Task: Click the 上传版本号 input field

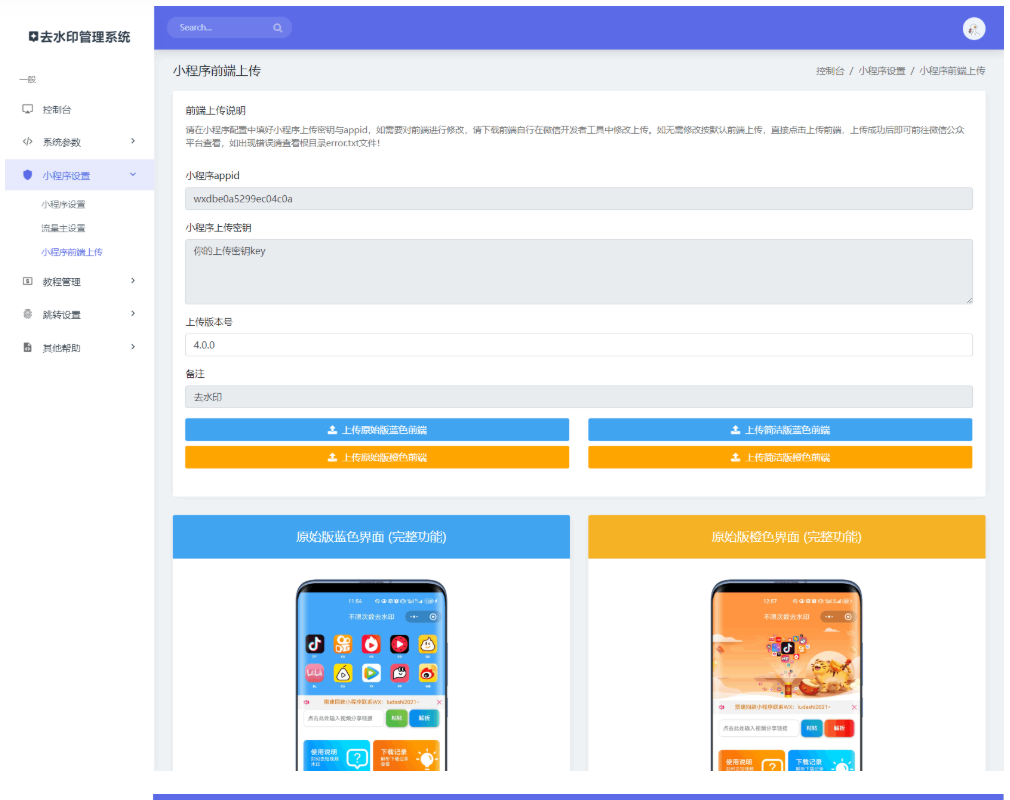Action: [578, 345]
